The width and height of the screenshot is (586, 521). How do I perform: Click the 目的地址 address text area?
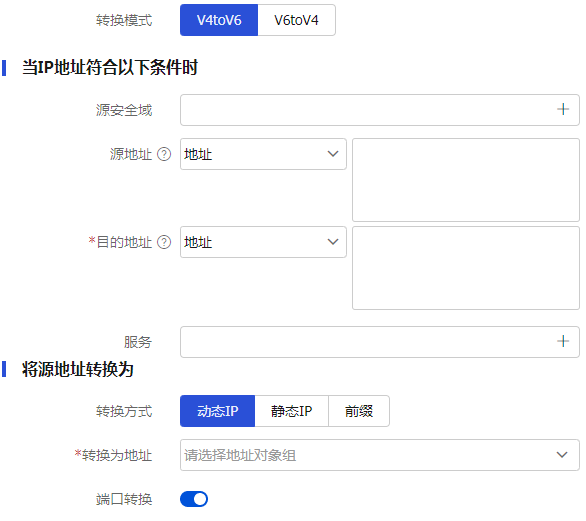coord(466,268)
